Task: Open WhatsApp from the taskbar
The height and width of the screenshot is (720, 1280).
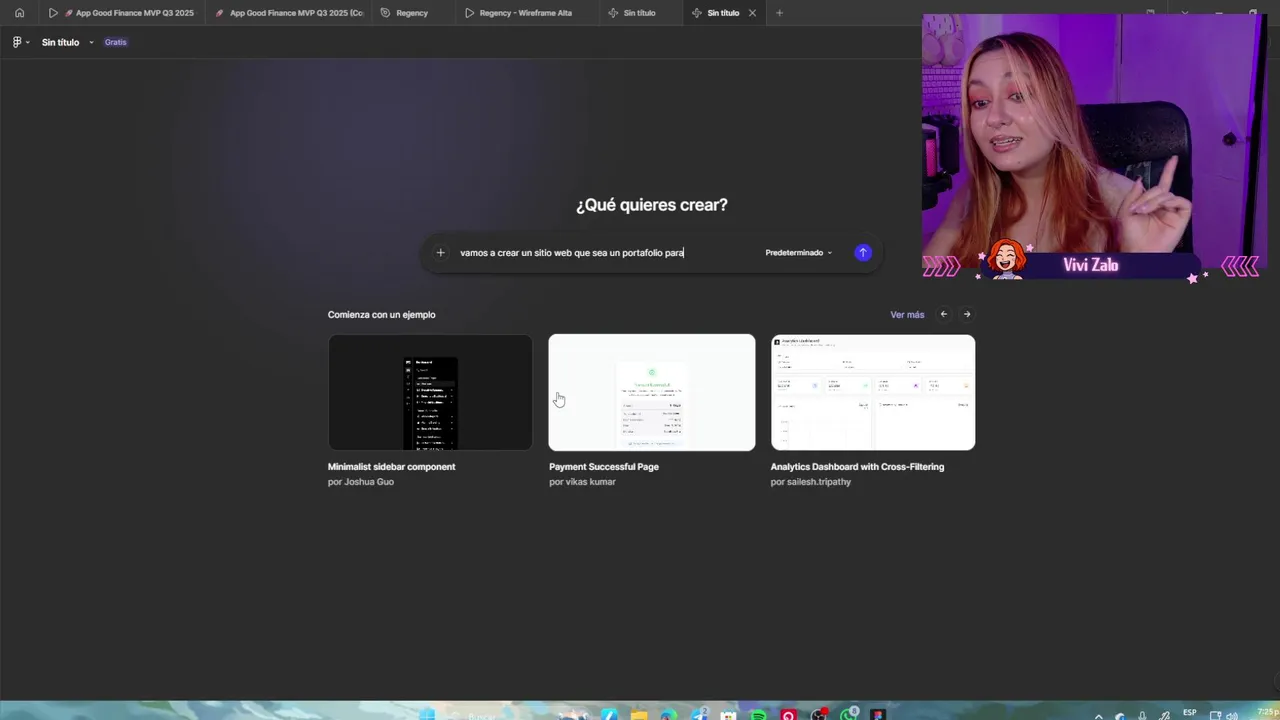Action: (848, 714)
